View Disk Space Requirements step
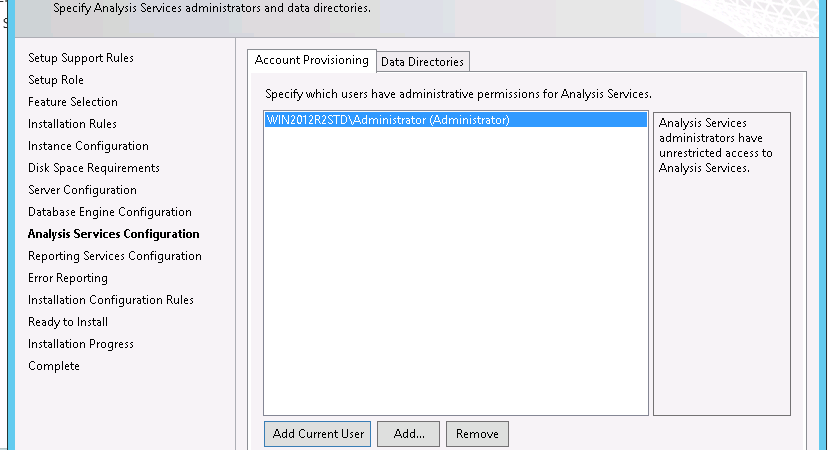828x450 pixels. click(94, 168)
